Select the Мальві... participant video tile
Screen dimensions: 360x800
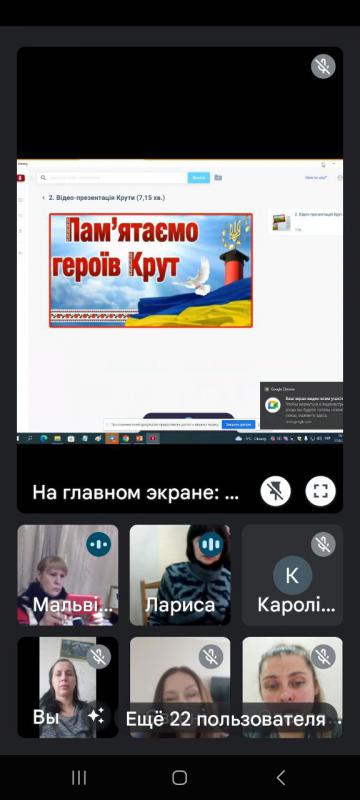point(68,576)
